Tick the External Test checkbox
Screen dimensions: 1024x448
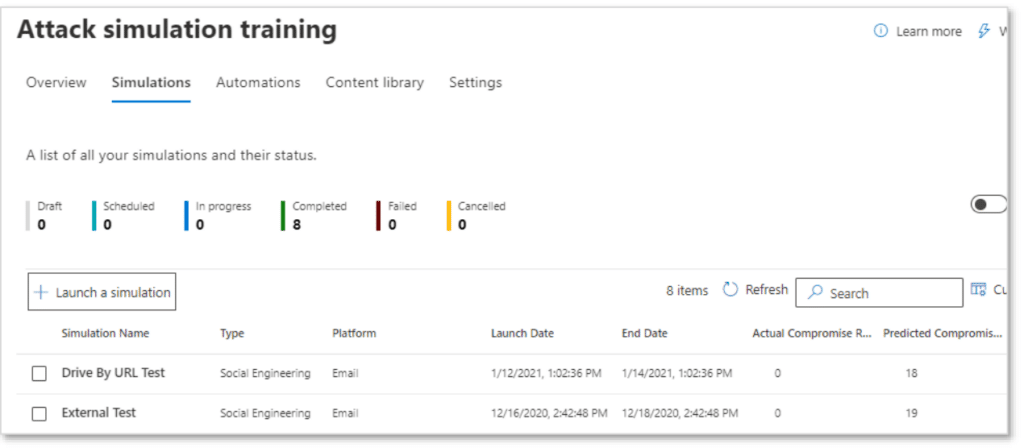[x=39, y=413]
